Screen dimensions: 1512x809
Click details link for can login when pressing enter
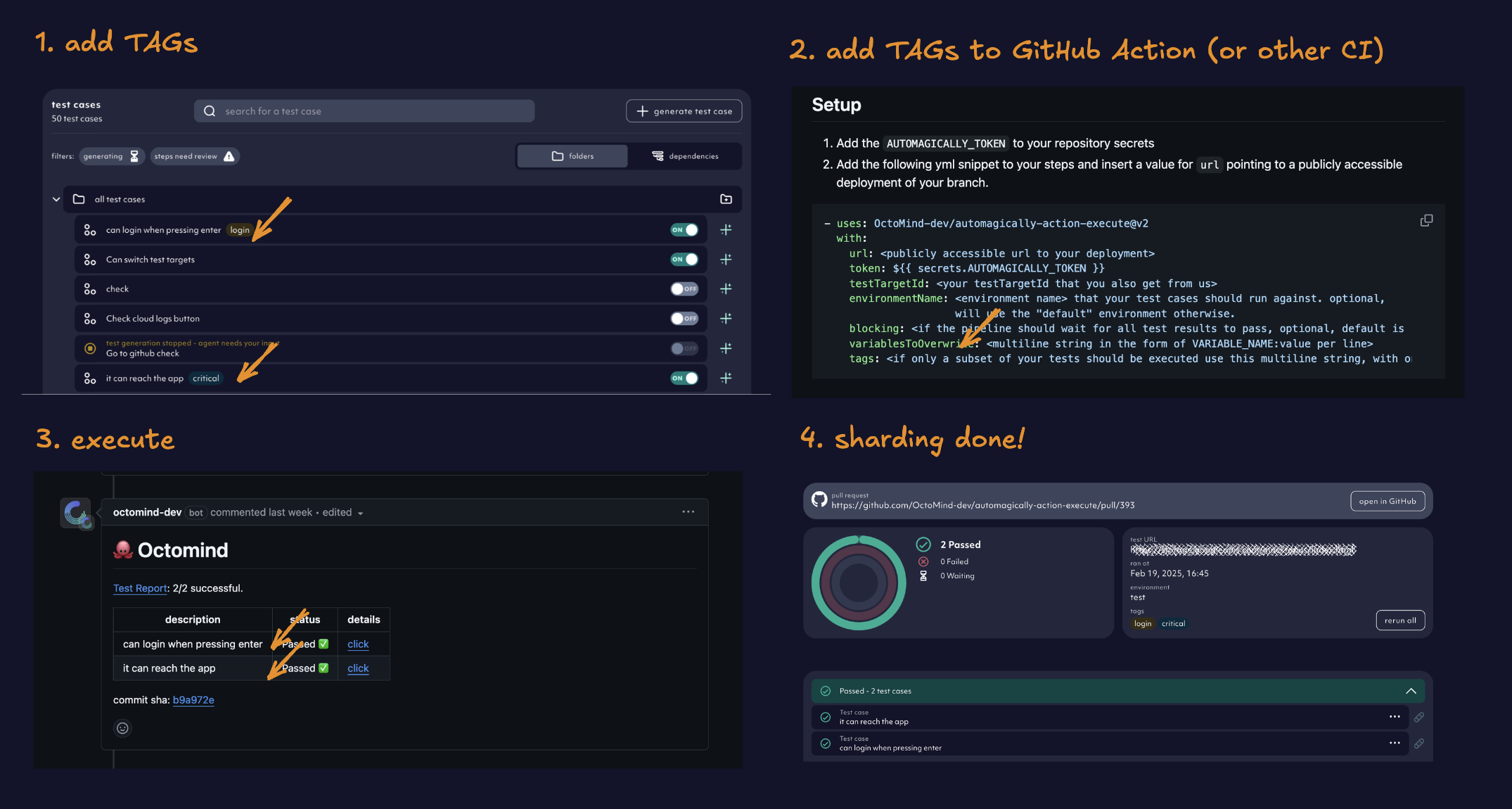[358, 644]
